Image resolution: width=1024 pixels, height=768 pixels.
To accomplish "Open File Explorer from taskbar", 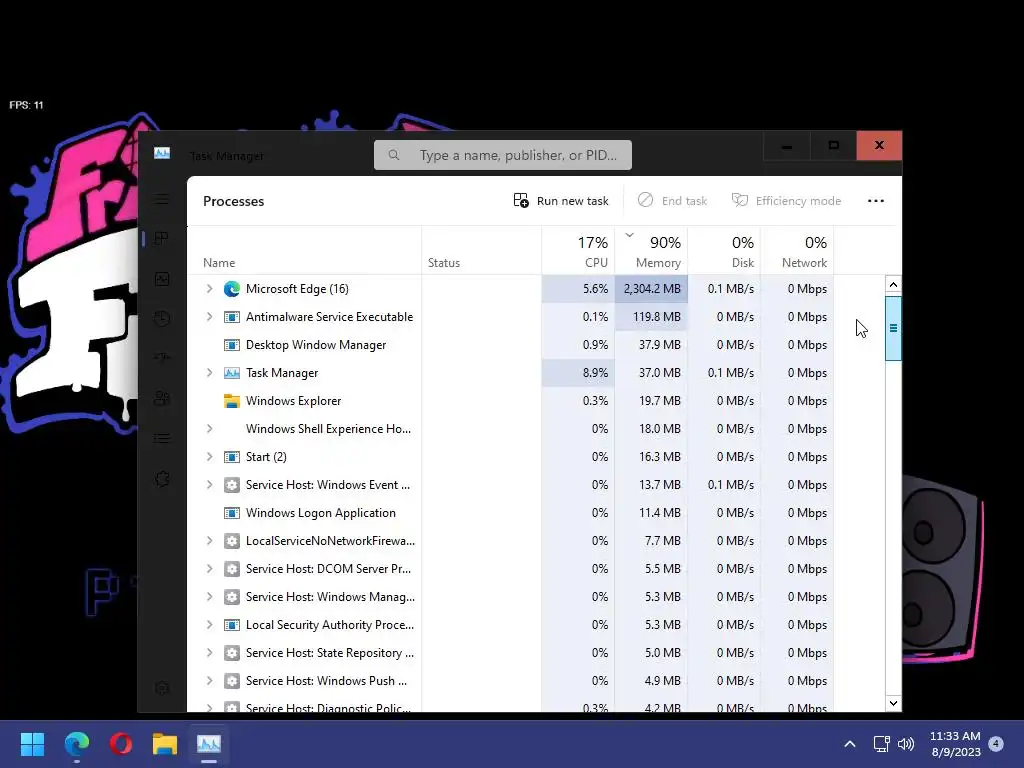I will (165, 743).
